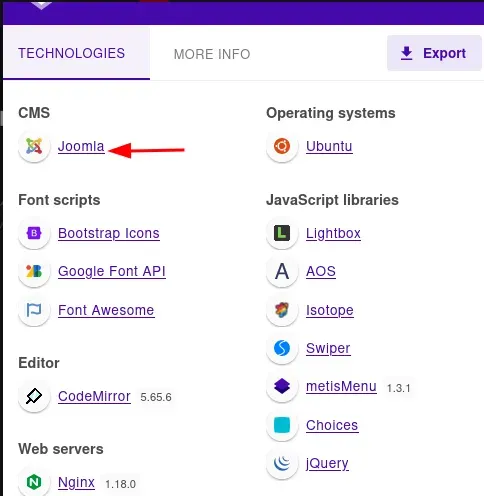Click the jQuery logo icon
This screenshot has height=496, width=484.
click(x=282, y=463)
